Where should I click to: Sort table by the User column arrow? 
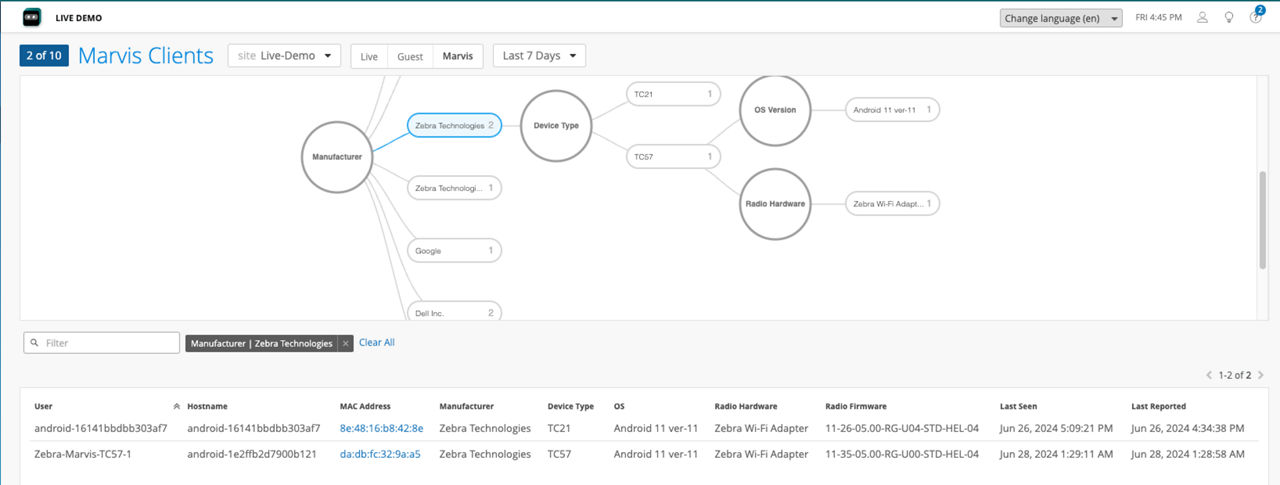click(x=177, y=407)
